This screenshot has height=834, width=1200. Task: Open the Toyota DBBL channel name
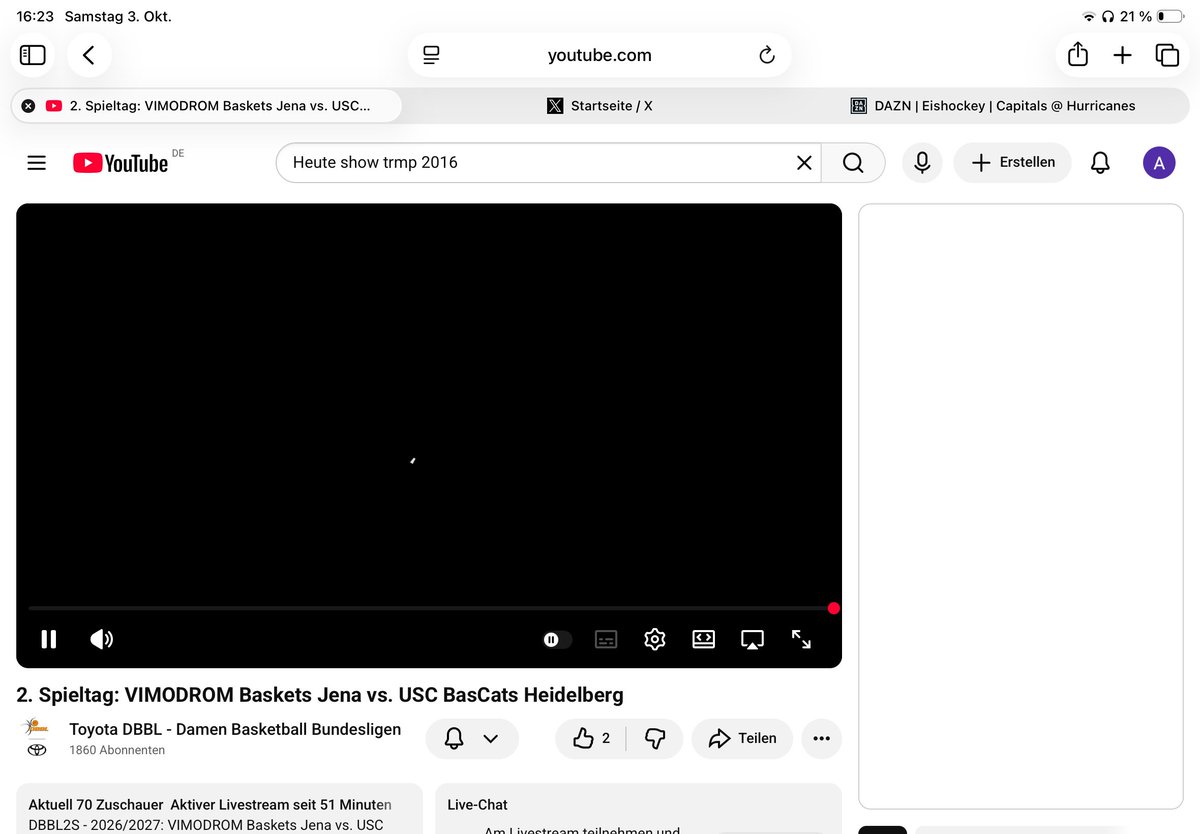click(x=235, y=730)
